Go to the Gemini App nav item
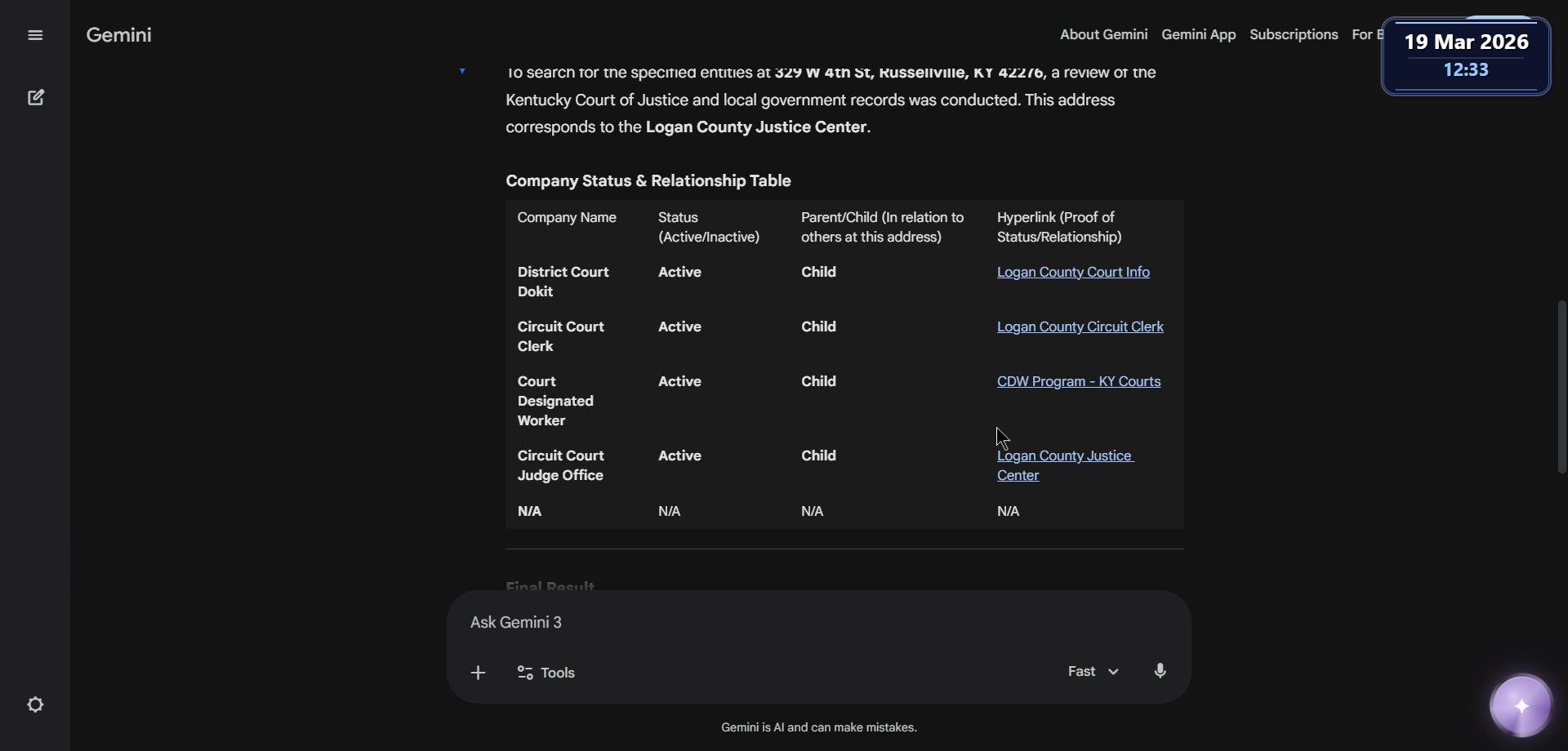This screenshot has width=1568, height=751. pos(1198,34)
